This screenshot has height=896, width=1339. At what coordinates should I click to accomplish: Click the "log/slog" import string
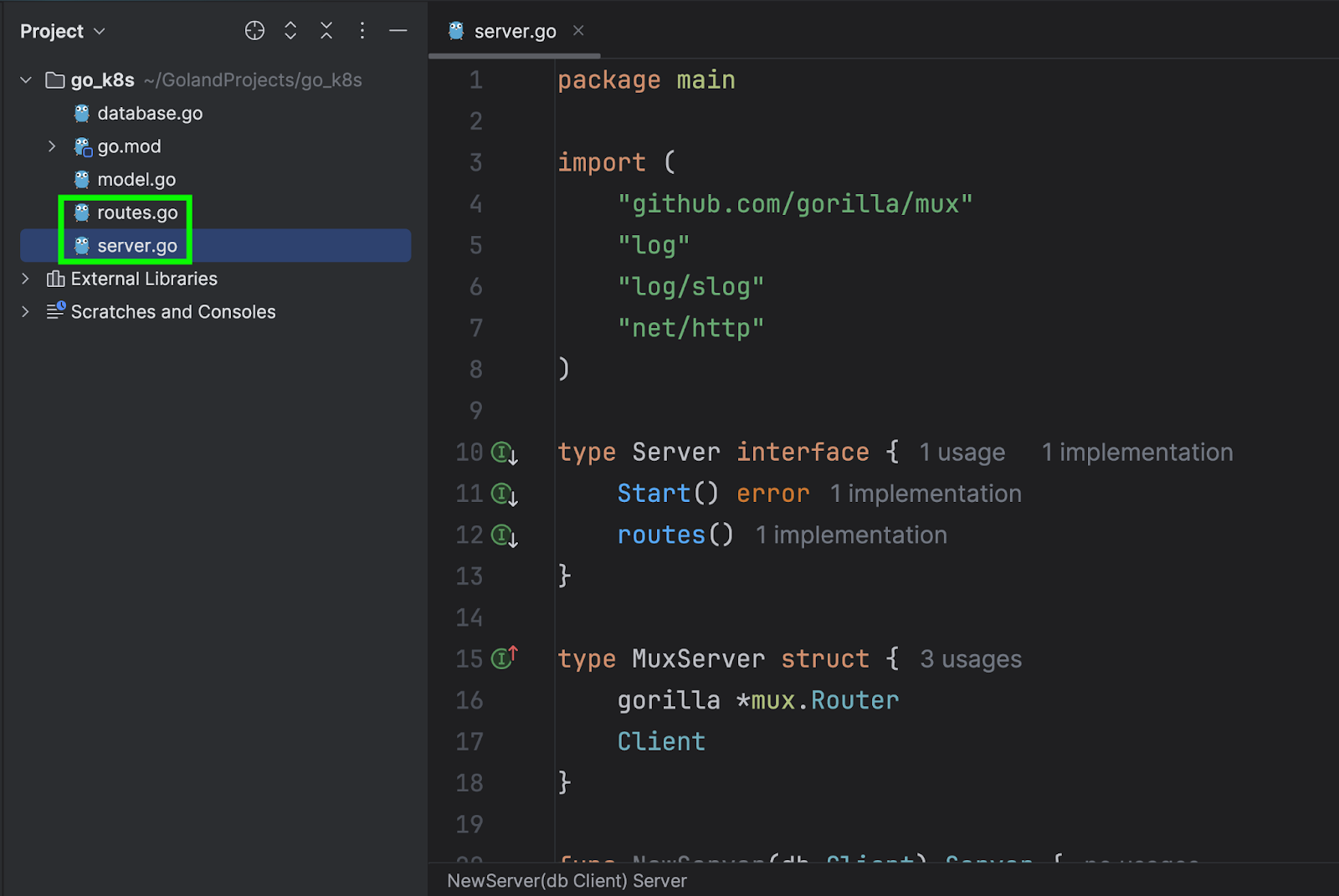691,287
